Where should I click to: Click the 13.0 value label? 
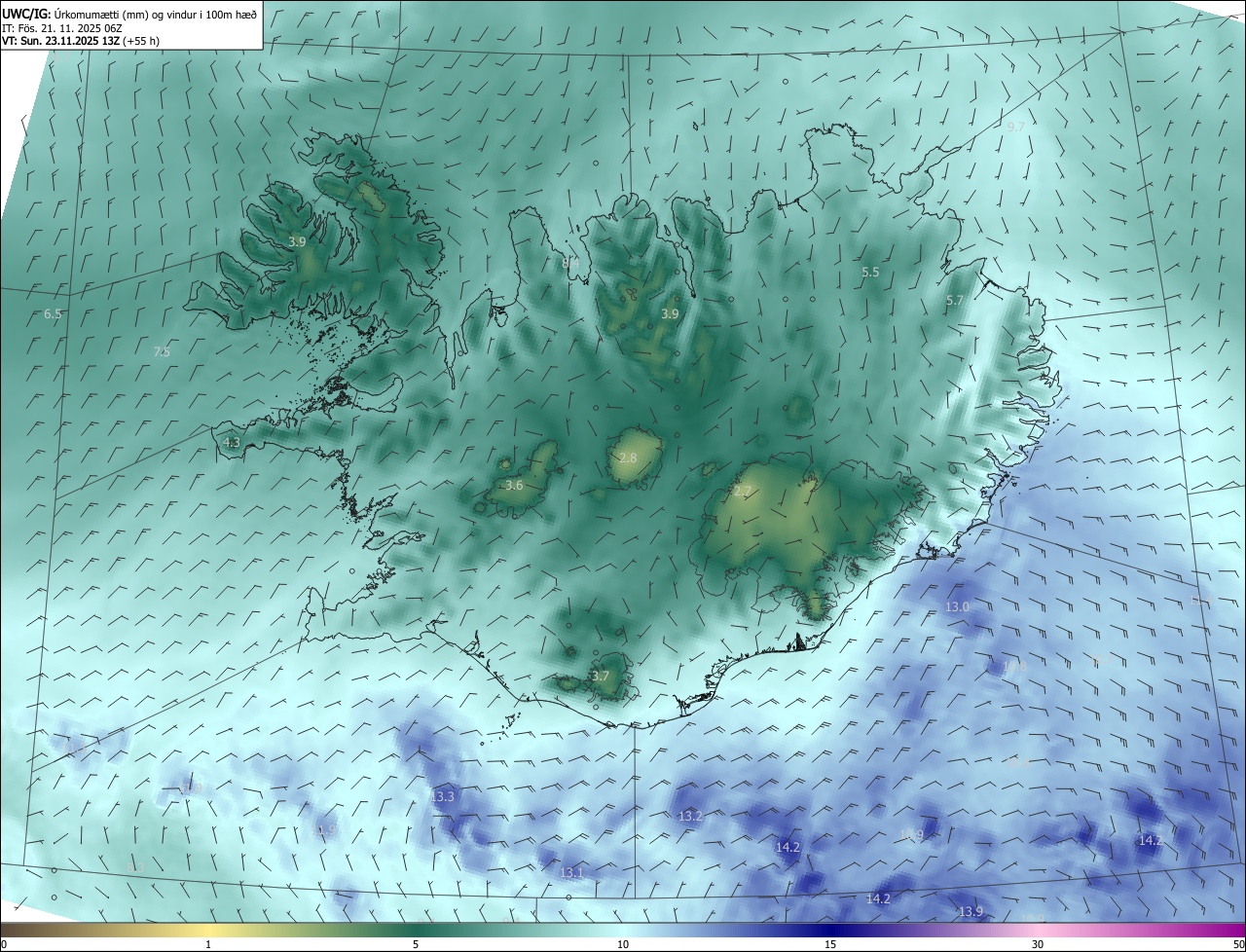tap(958, 606)
